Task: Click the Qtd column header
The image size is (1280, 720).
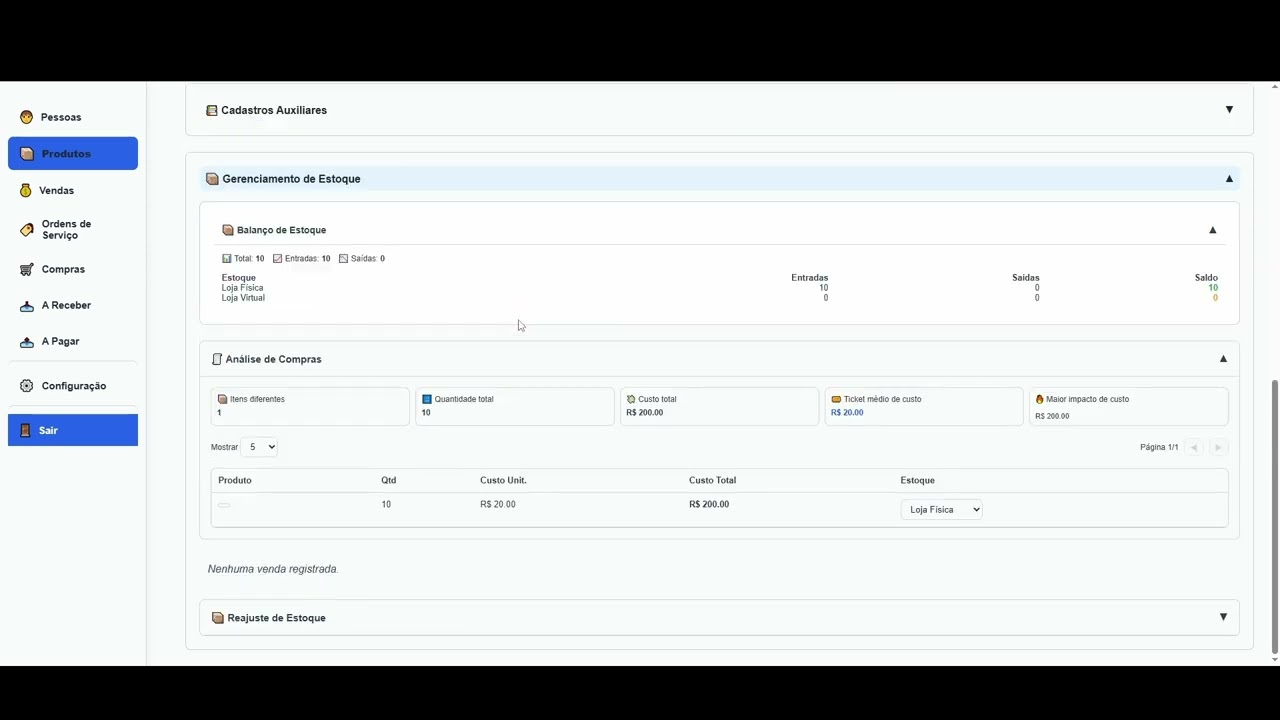Action: tap(389, 480)
